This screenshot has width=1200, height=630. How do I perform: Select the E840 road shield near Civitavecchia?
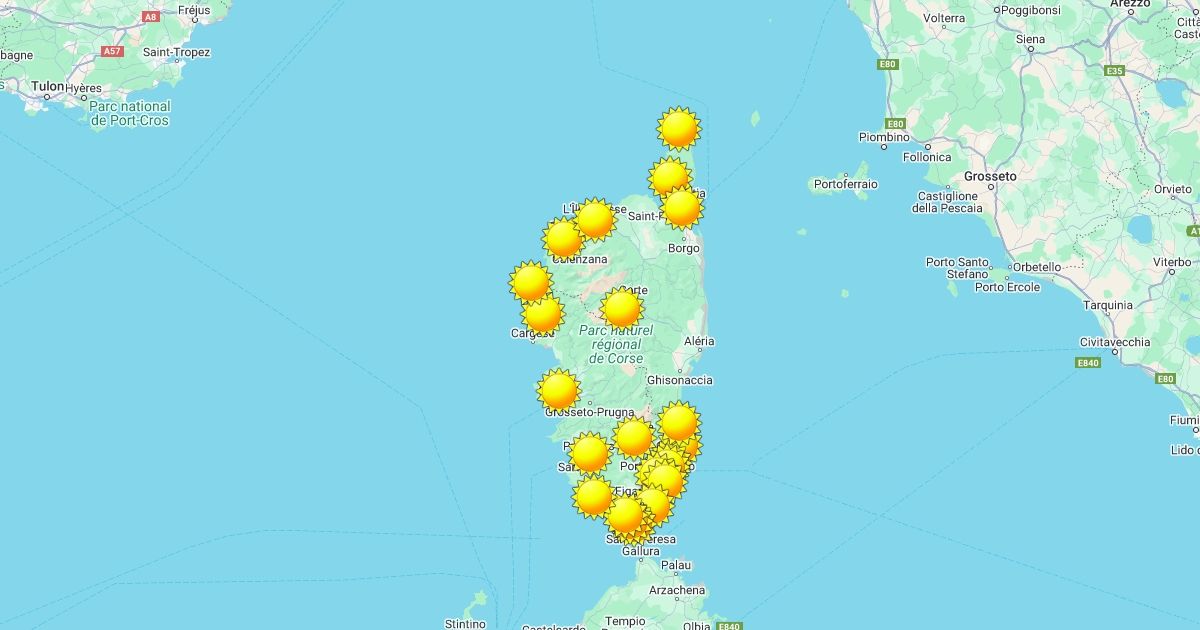tap(1088, 362)
